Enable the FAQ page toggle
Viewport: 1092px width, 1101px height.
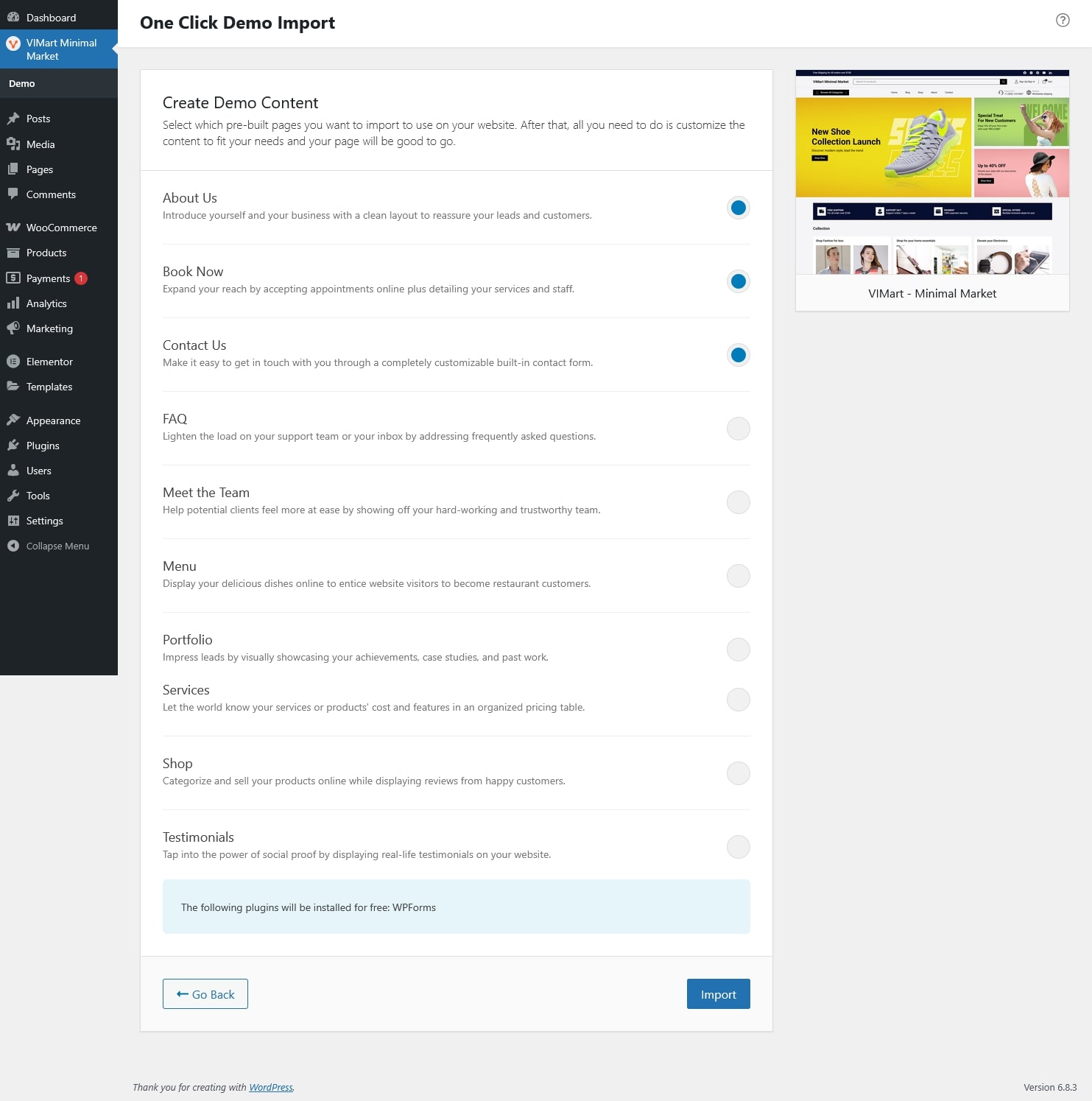pos(738,429)
